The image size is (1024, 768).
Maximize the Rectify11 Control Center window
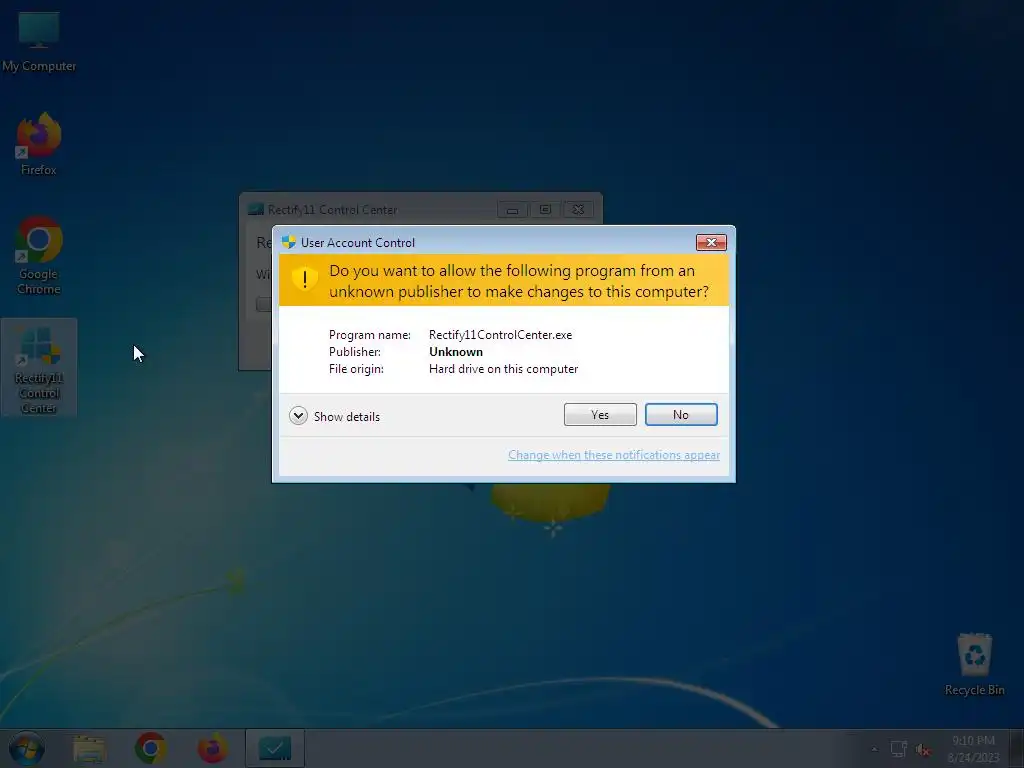545,210
